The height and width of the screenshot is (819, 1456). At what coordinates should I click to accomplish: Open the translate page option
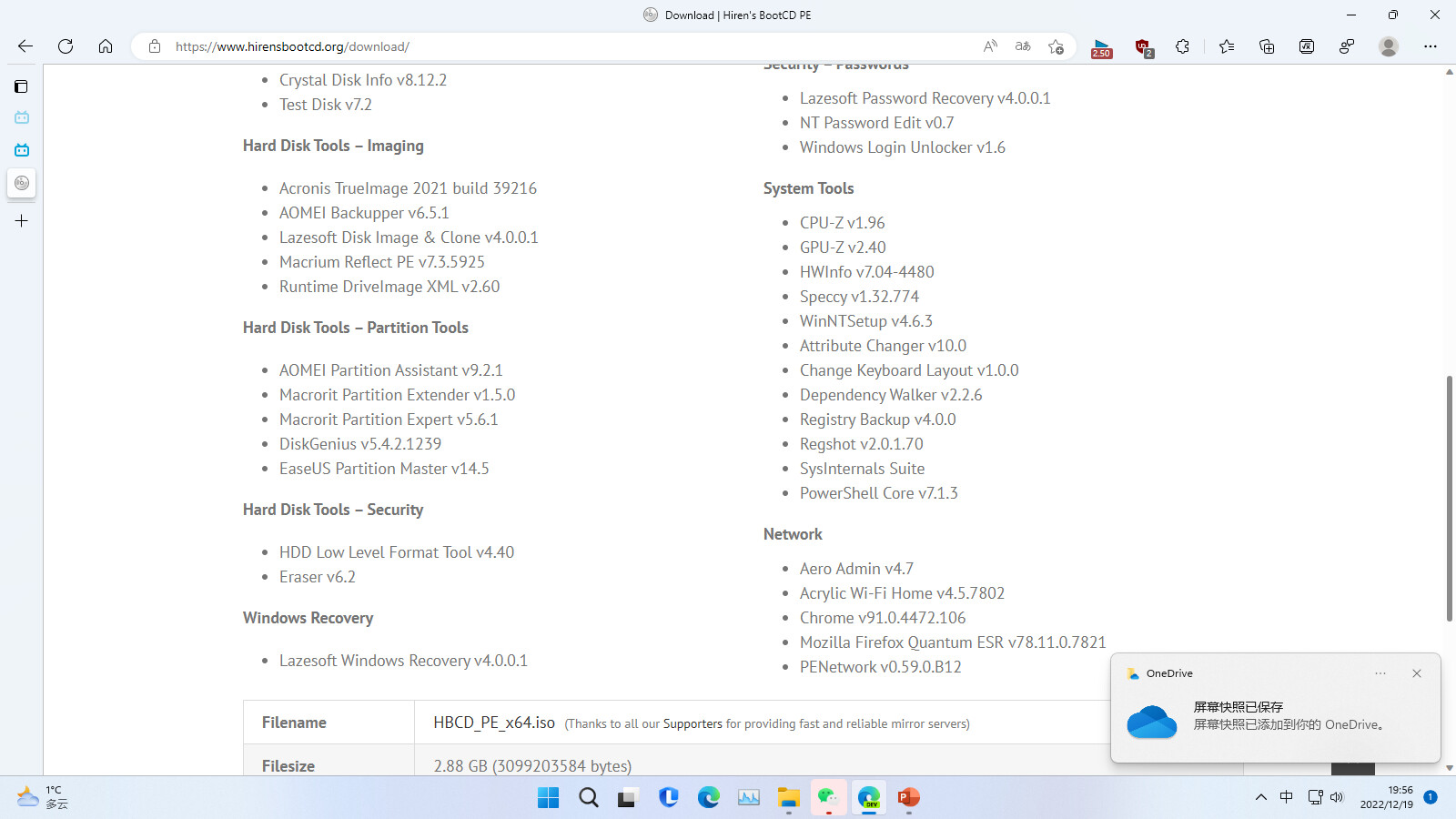pyautogui.click(x=1023, y=46)
